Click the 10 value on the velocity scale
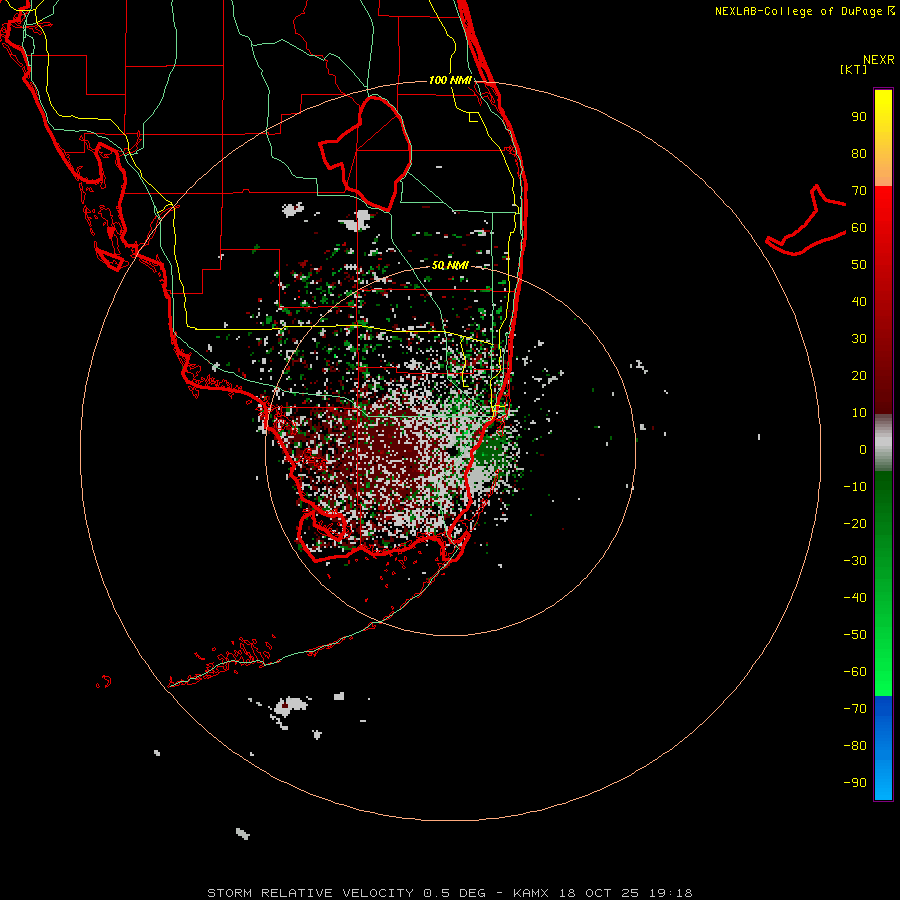900x900 pixels. coord(859,413)
